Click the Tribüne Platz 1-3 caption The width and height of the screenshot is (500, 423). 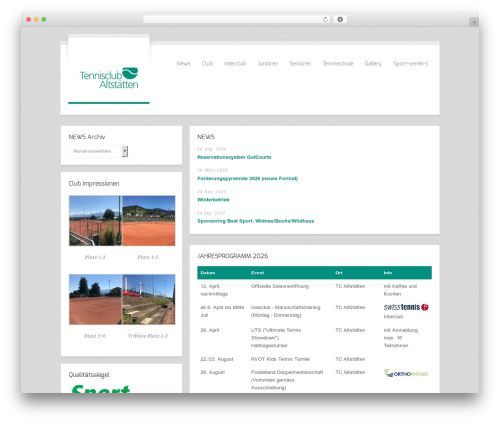click(x=148, y=336)
